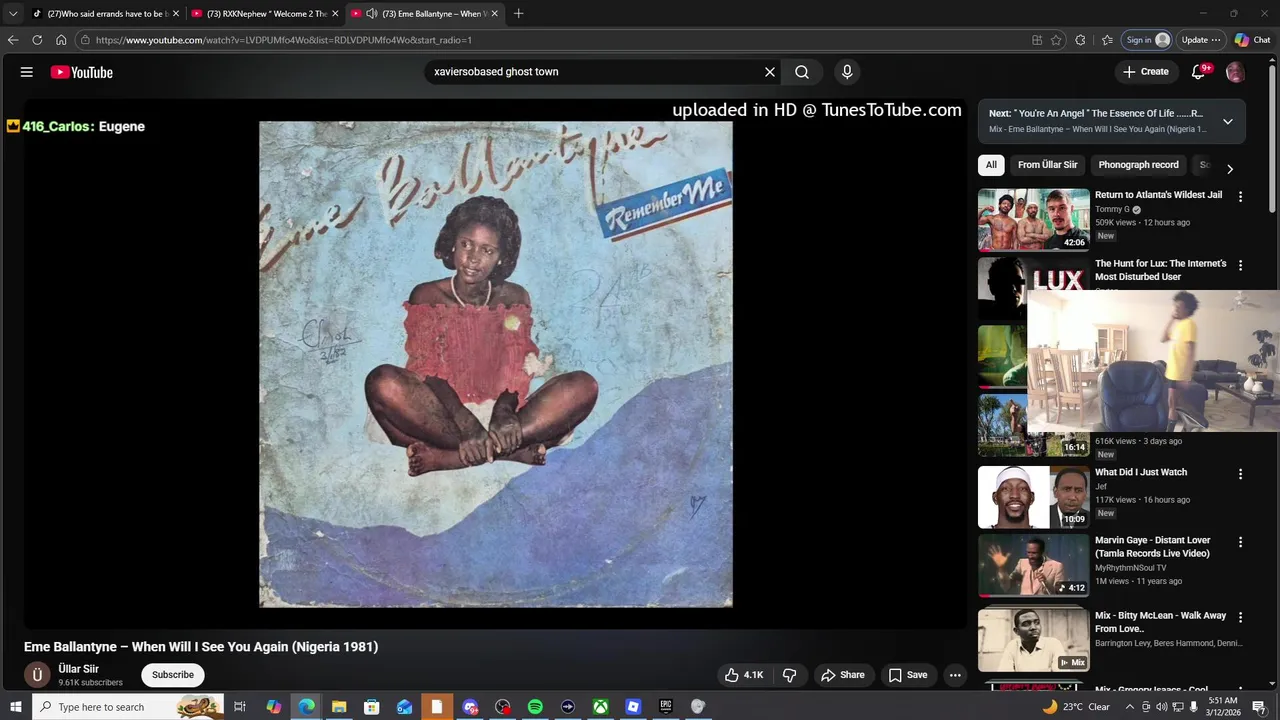
Task: Open browser extensions puzzle icon
Action: point(1080,40)
